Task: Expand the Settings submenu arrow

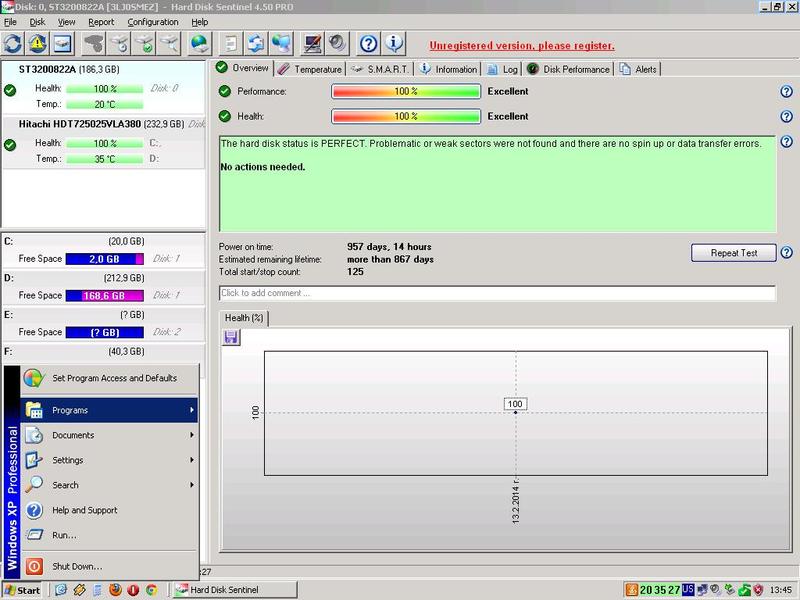Action: [192, 460]
